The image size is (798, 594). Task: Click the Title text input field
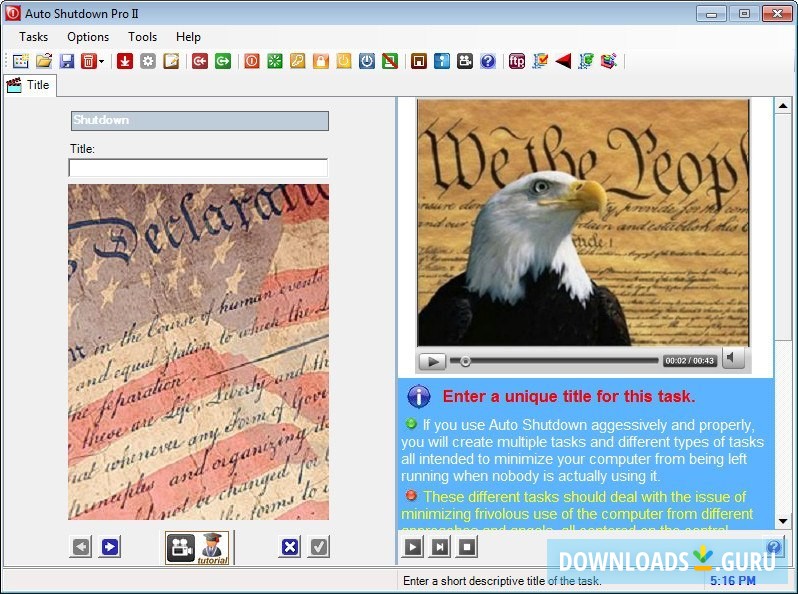[198, 168]
